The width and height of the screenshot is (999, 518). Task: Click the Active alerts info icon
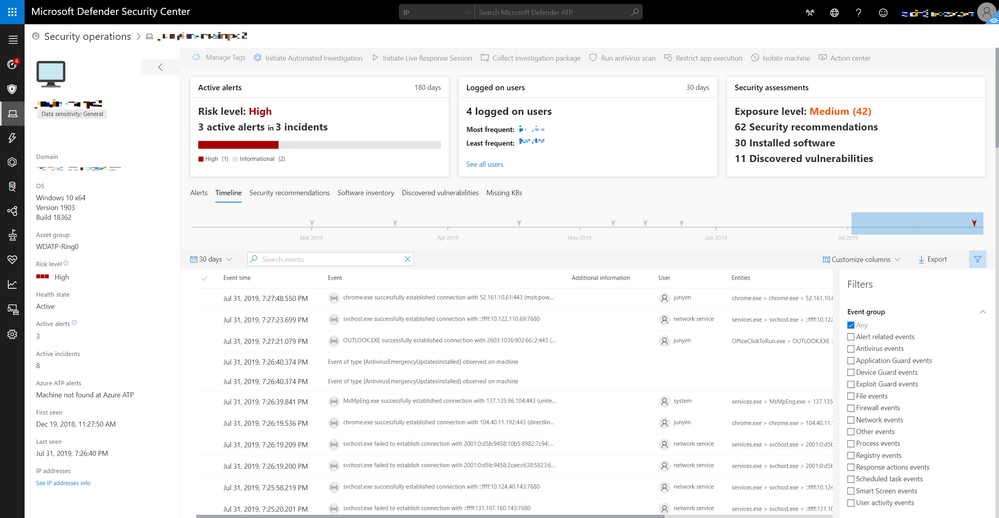pos(74,322)
